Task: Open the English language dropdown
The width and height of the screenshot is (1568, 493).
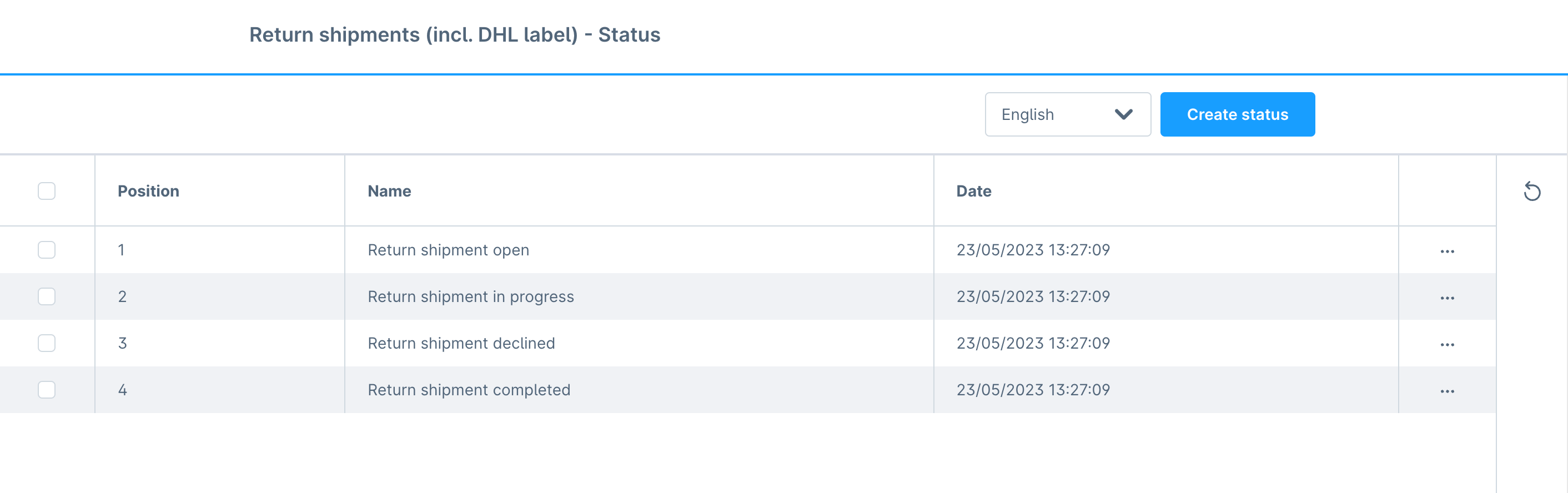Action: coord(1068,114)
